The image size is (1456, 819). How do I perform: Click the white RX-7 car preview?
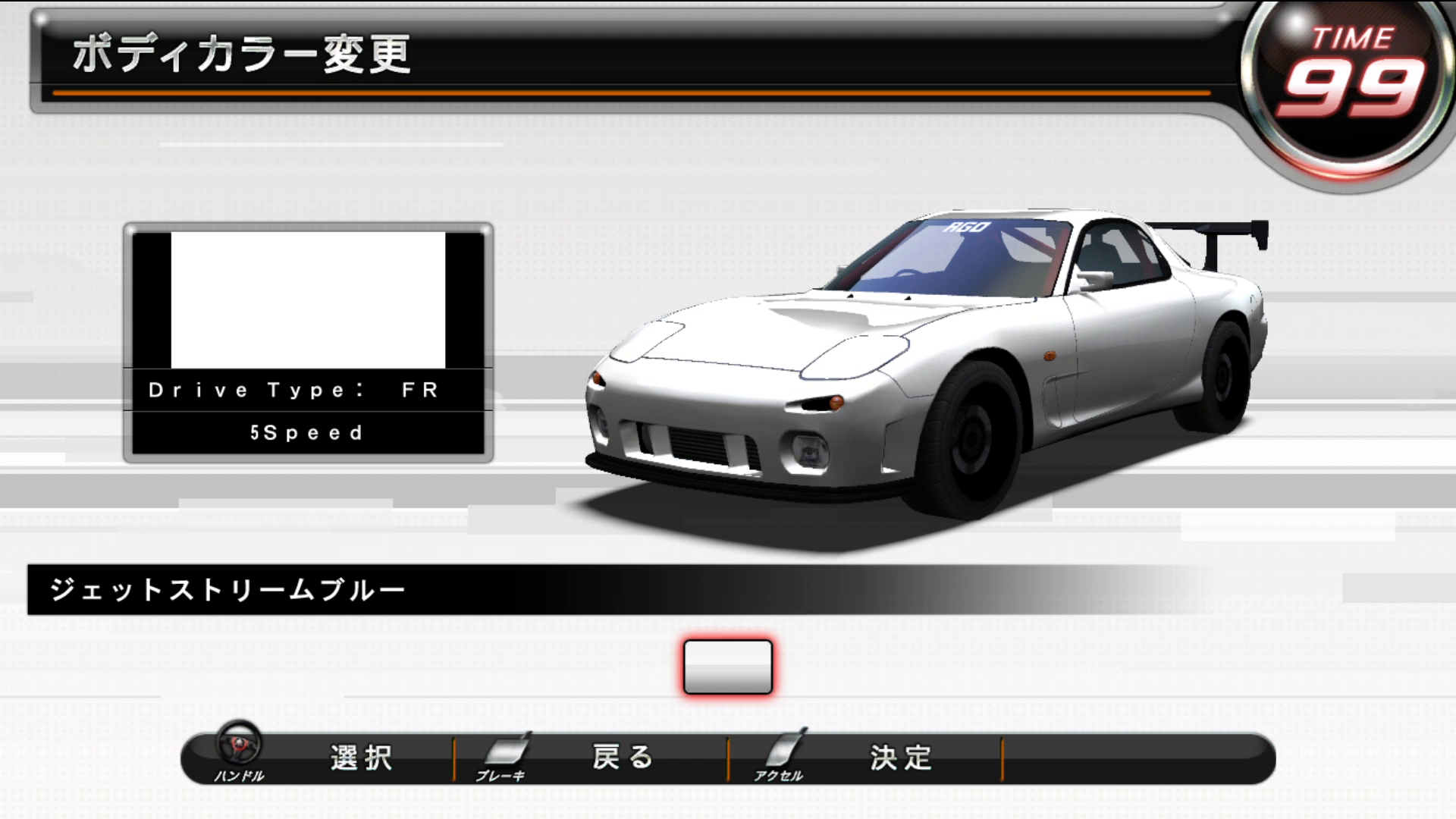(x=927, y=364)
